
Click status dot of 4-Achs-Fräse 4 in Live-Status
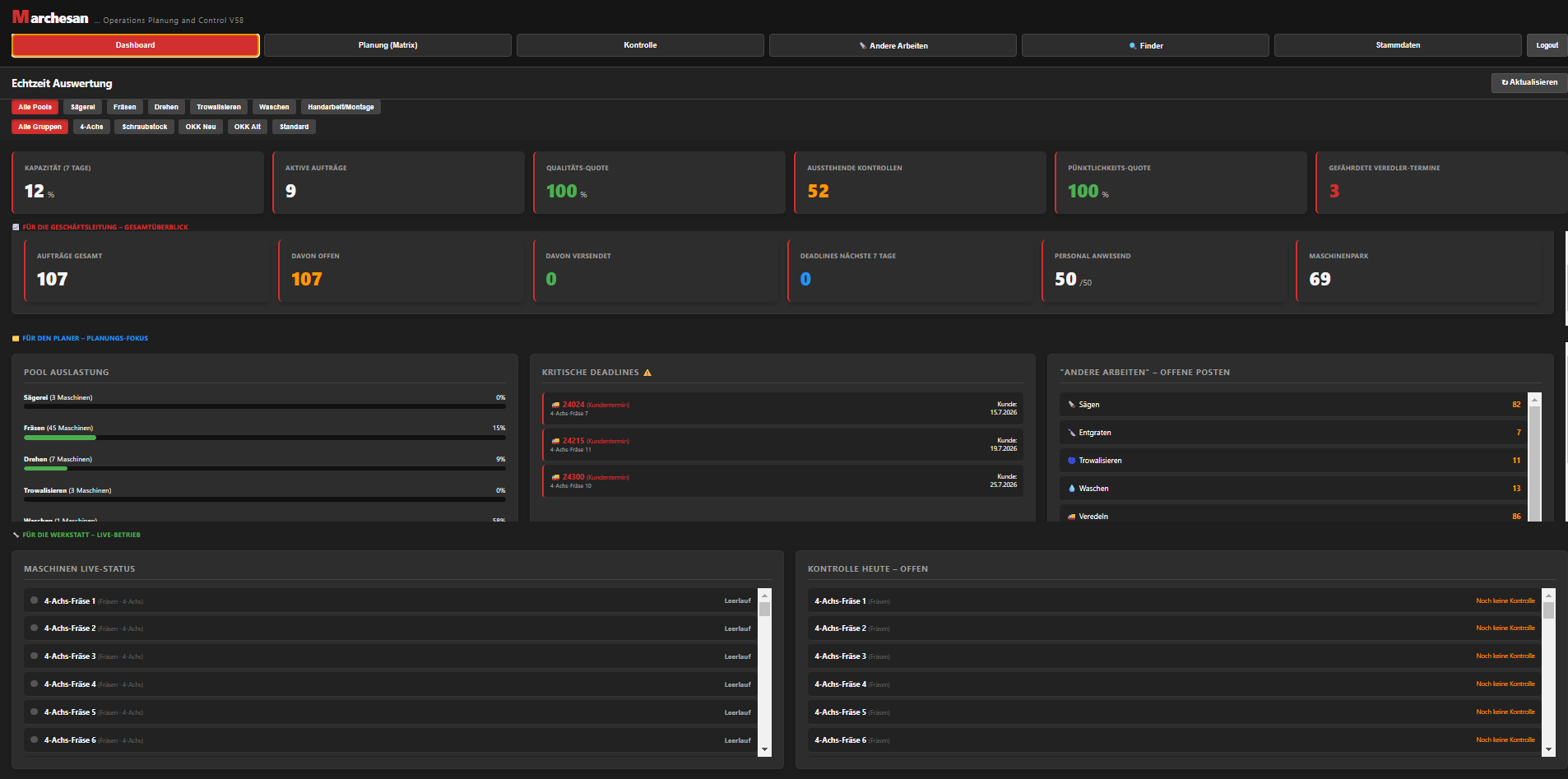pos(34,684)
